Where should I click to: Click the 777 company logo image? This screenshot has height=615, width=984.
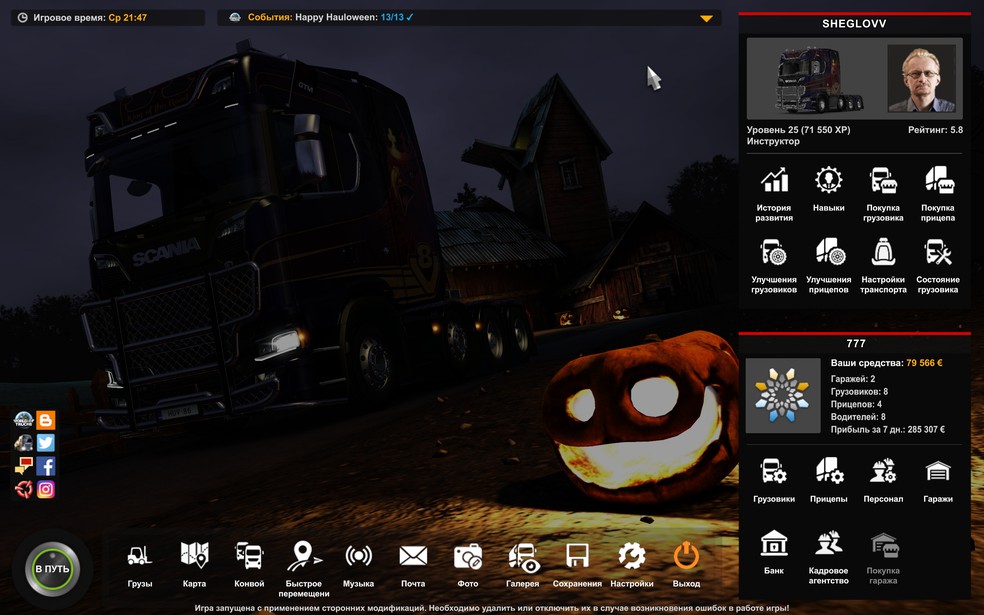click(783, 395)
